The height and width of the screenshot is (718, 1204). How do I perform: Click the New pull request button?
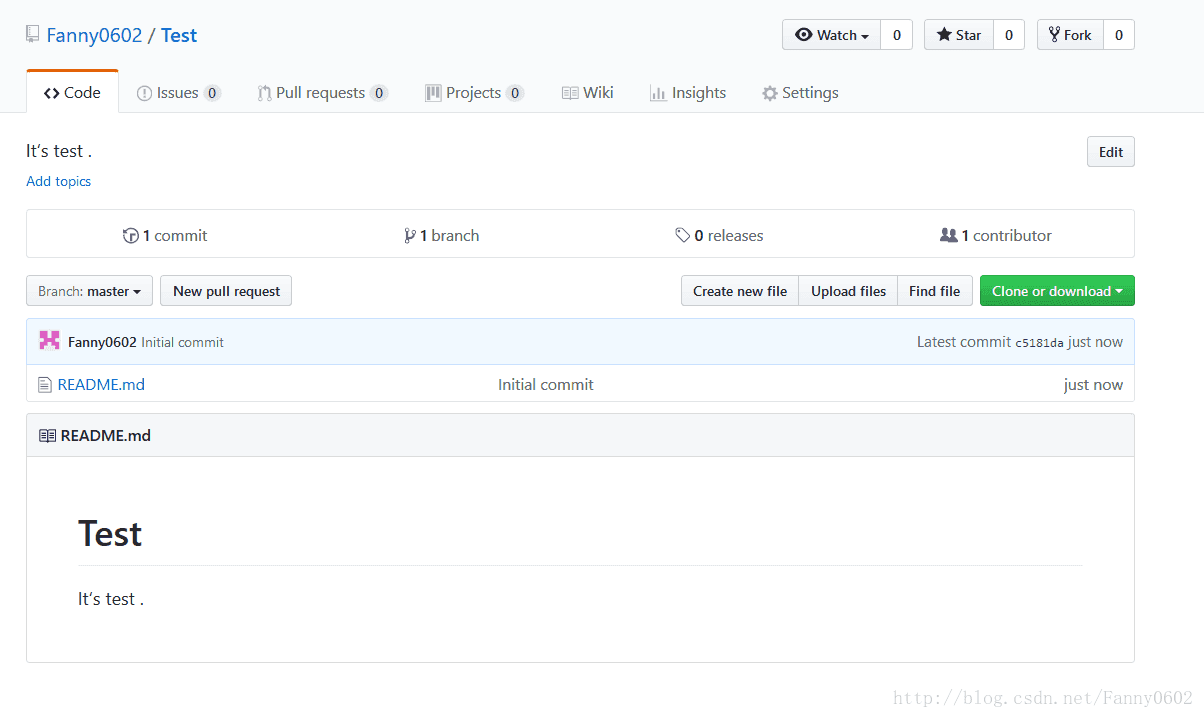(x=226, y=291)
